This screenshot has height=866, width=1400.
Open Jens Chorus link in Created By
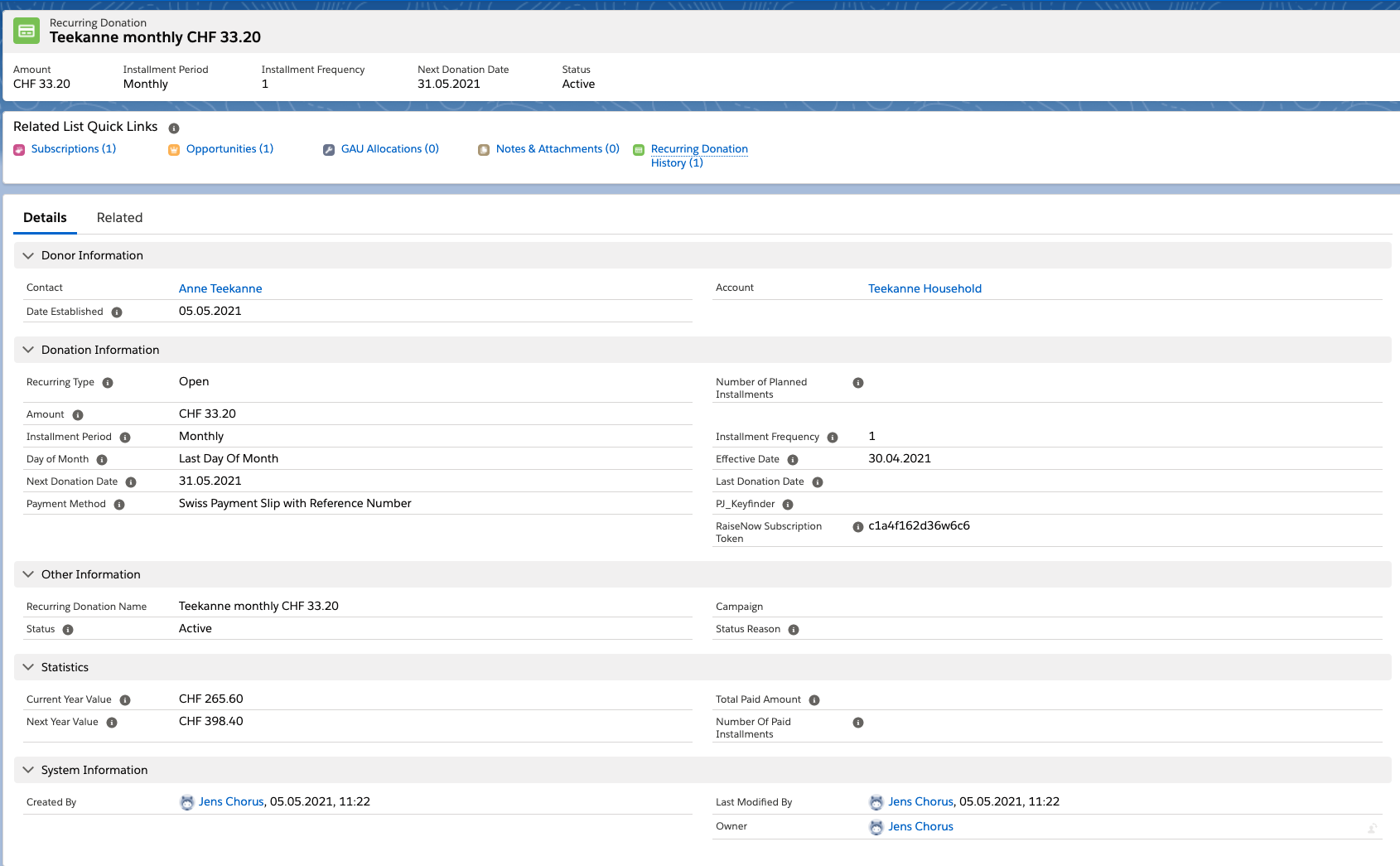tap(231, 802)
